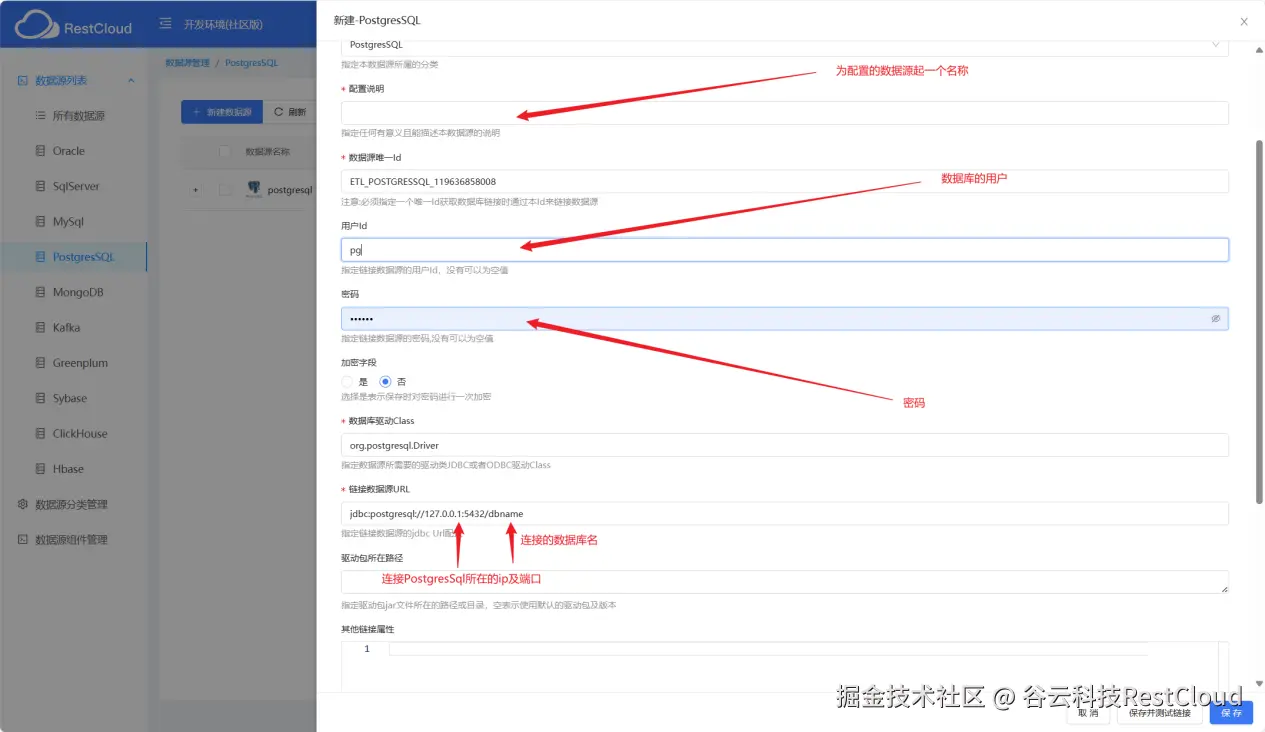Screen dimensions: 1265x732
Task: Click the dialog vertical scrollbar
Action: click(x=1260, y=321)
